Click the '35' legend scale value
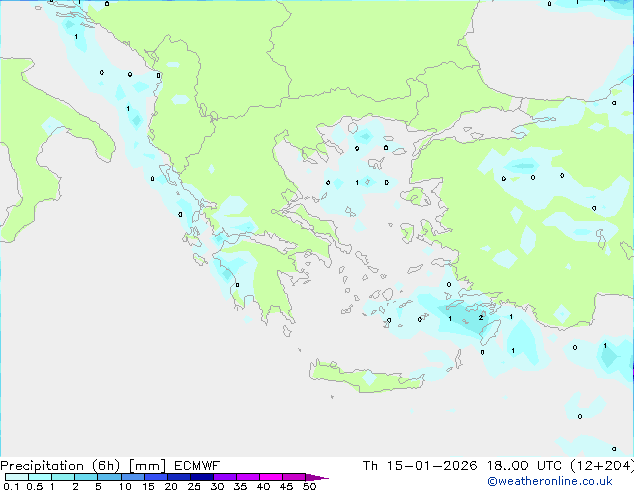Screen dimensions: 634x490 point(240,486)
